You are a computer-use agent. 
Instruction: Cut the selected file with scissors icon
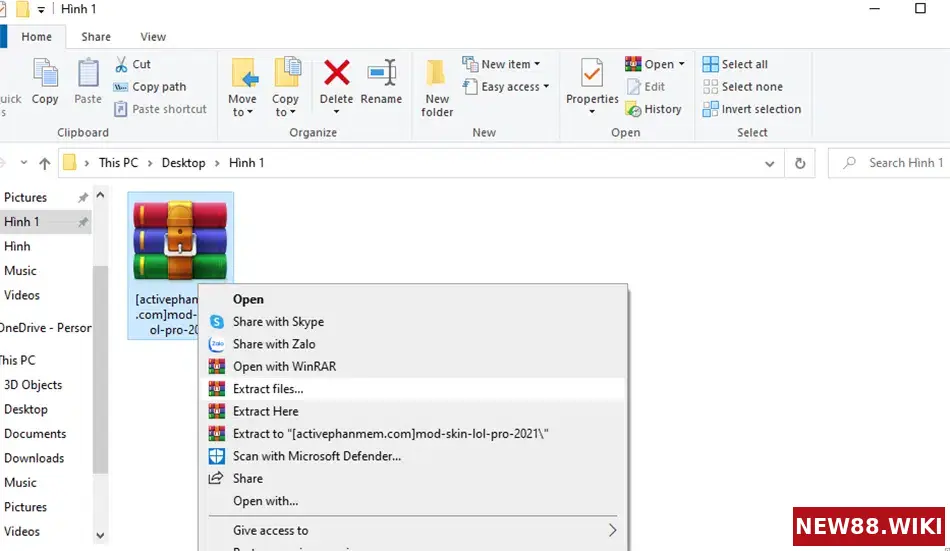pyautogui.click(x=133, y=64)
